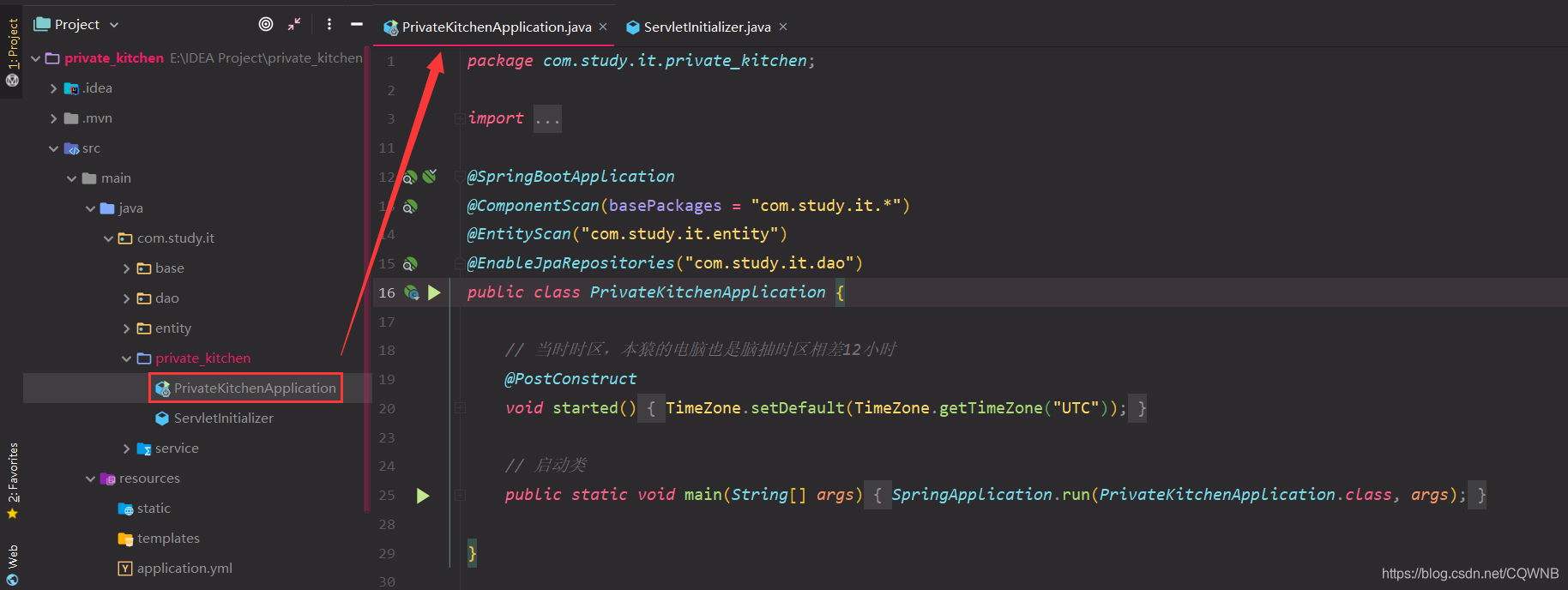Click the @ComponentScan annotation text
The width and height of the screenshot is (1568, 590).
(x=533, y=206)
